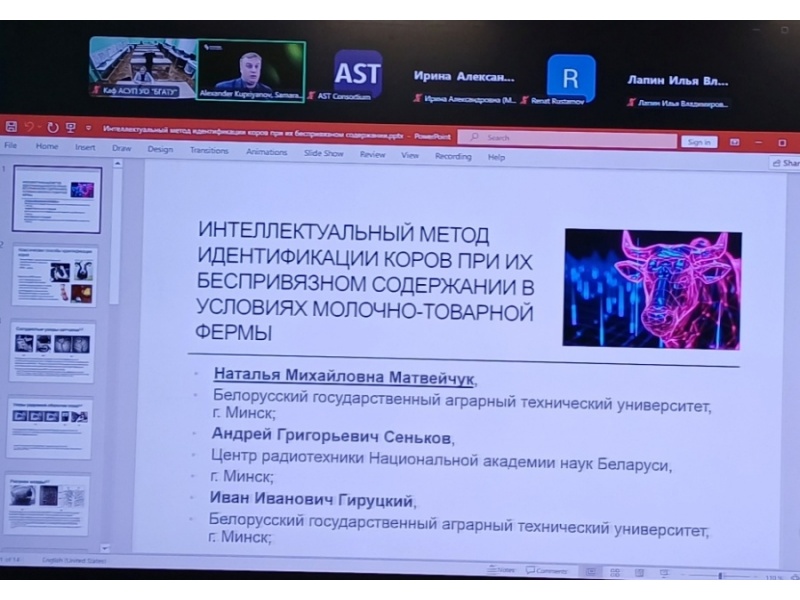The image size is (800, 600).
Task: Open the Transitions ribbon tab
Action: point(209,150)
